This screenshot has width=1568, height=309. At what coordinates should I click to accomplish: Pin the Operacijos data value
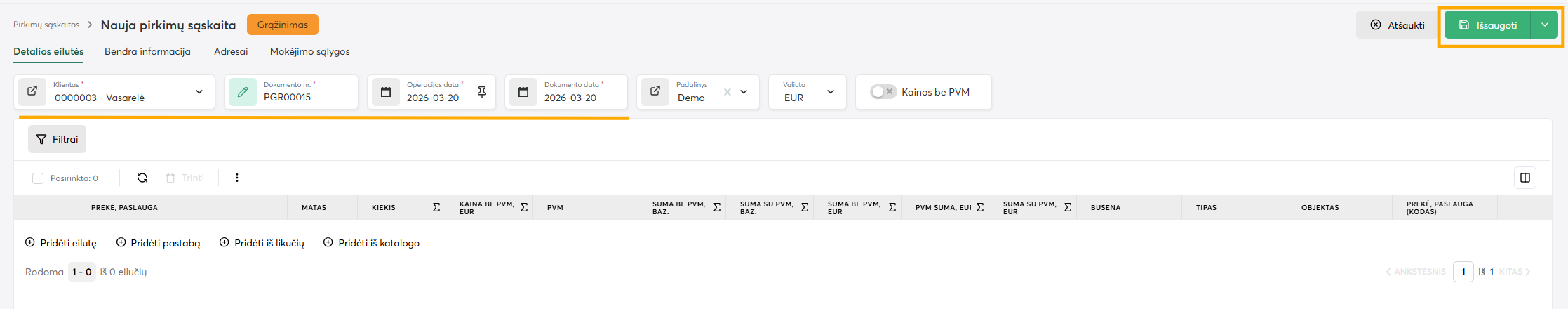482,92
